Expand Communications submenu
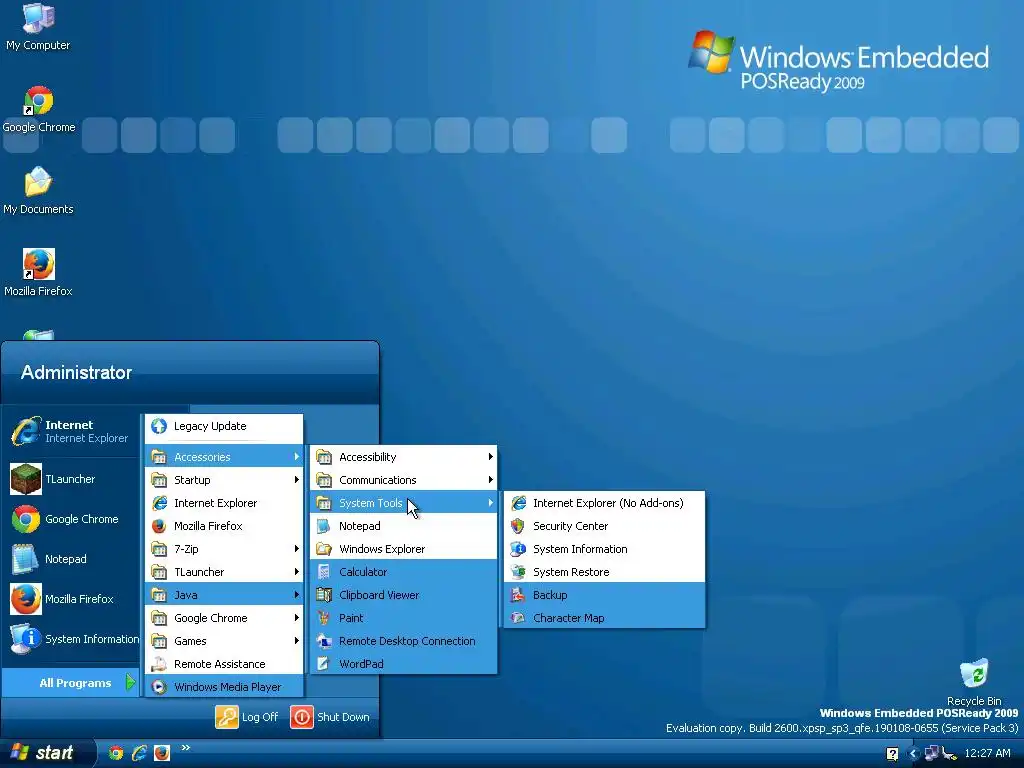The image size is (1024, 768). pyautogui.click(x=404, y=480)
